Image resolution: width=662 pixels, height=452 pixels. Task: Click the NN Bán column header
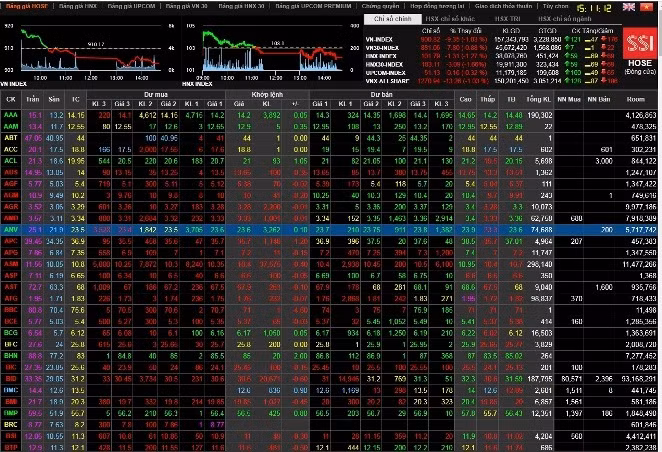click(599, 100)
